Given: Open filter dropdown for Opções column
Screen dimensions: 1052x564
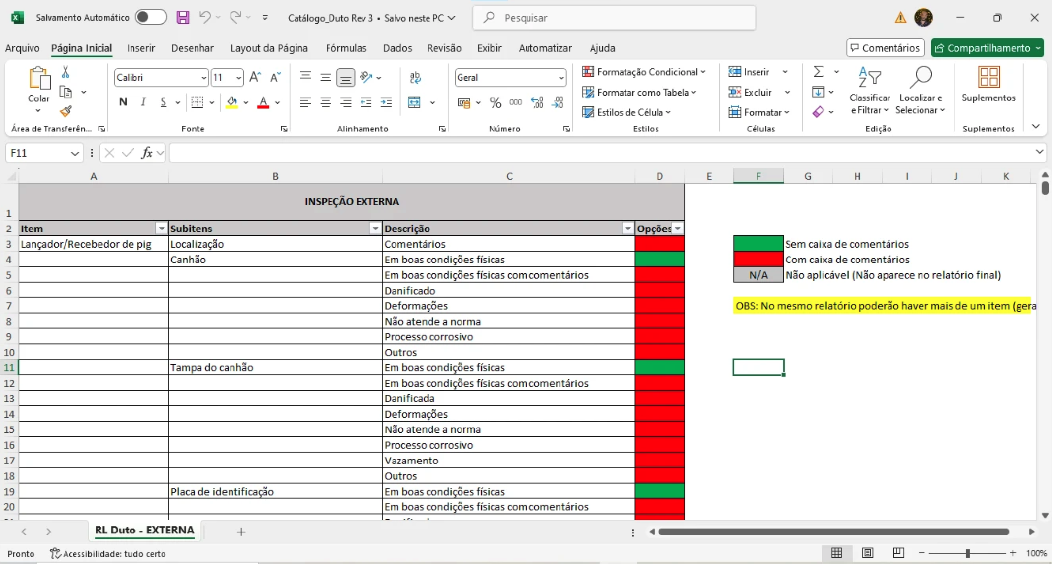Looking at the screenshot, I should click(x=678, y=229).
